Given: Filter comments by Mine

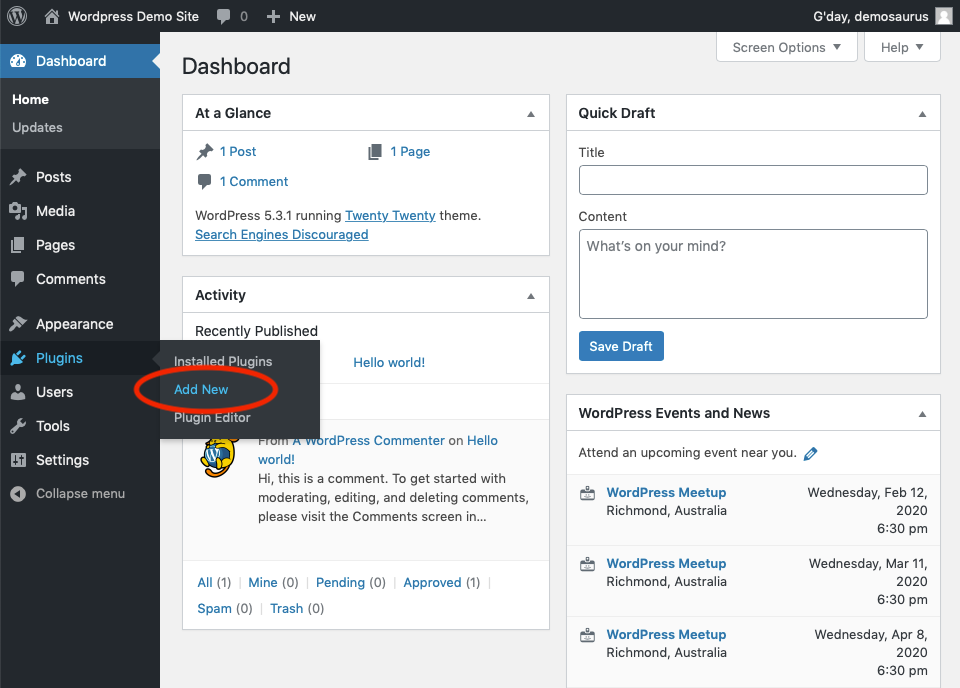Looking at the screenshot, I should [263, 582].
